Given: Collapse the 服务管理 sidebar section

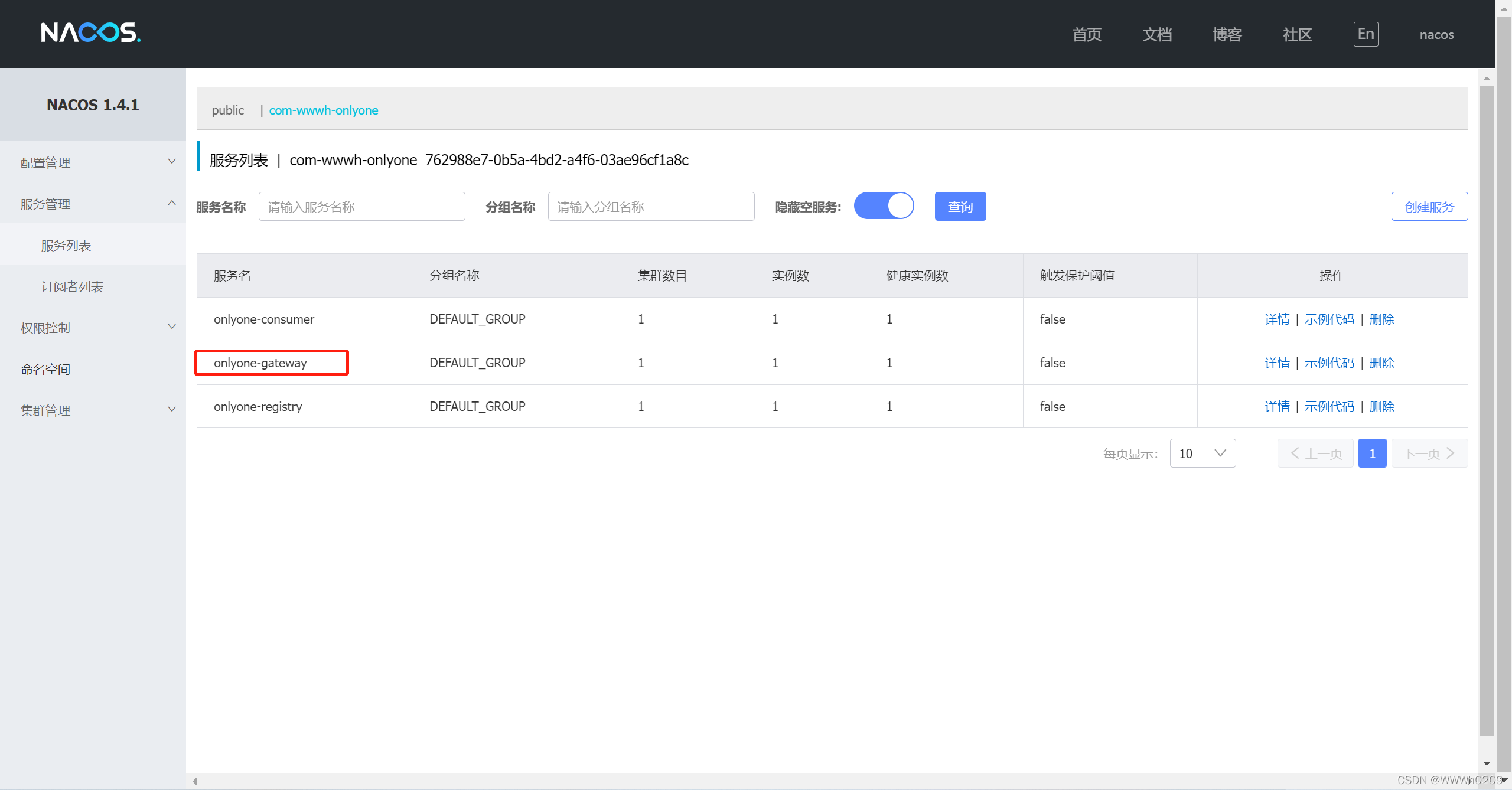Looking at the screenshot, I should (x=93, y=204).
